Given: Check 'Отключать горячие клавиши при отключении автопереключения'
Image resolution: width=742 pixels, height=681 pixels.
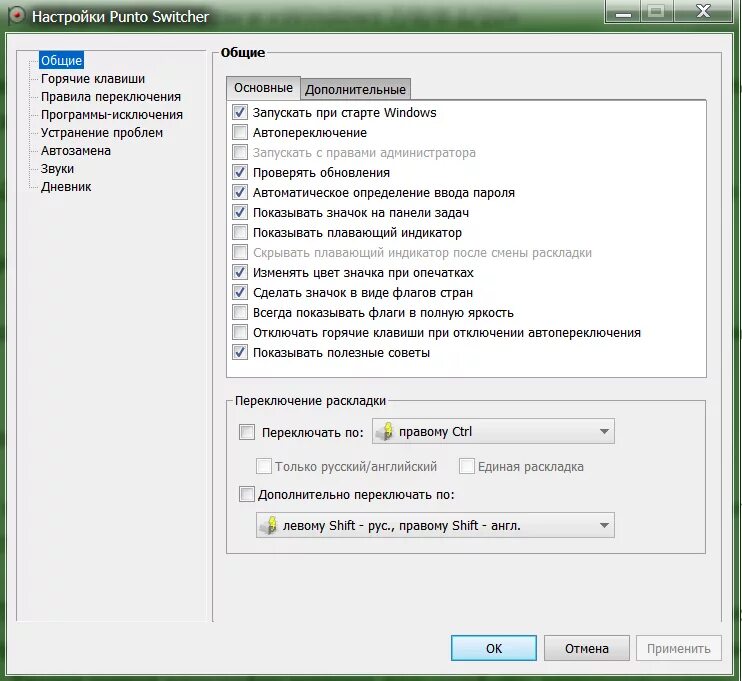Looking at the screenshot, I should [240, 332].
